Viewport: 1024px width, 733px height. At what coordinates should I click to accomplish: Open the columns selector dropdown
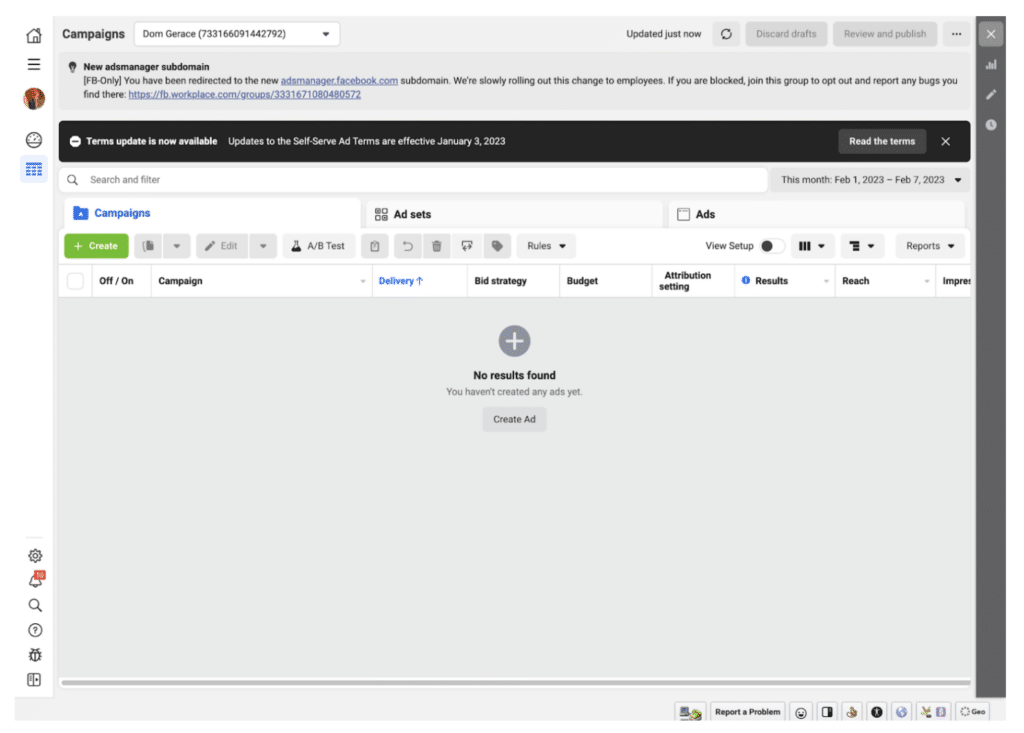pyautogui.click(x=812, y=246)
